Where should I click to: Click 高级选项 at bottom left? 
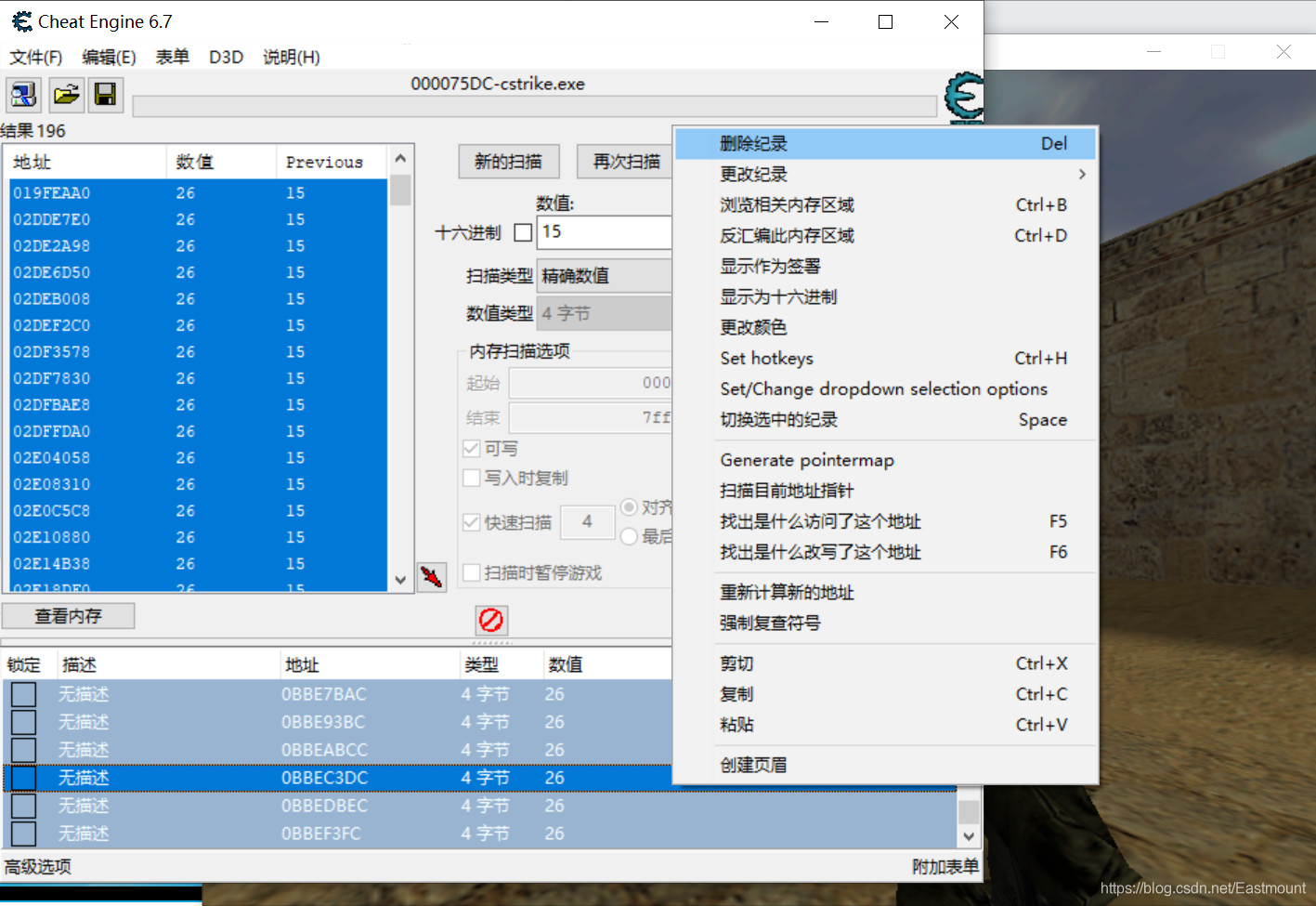pyautogui.click(x=38, y=867)
